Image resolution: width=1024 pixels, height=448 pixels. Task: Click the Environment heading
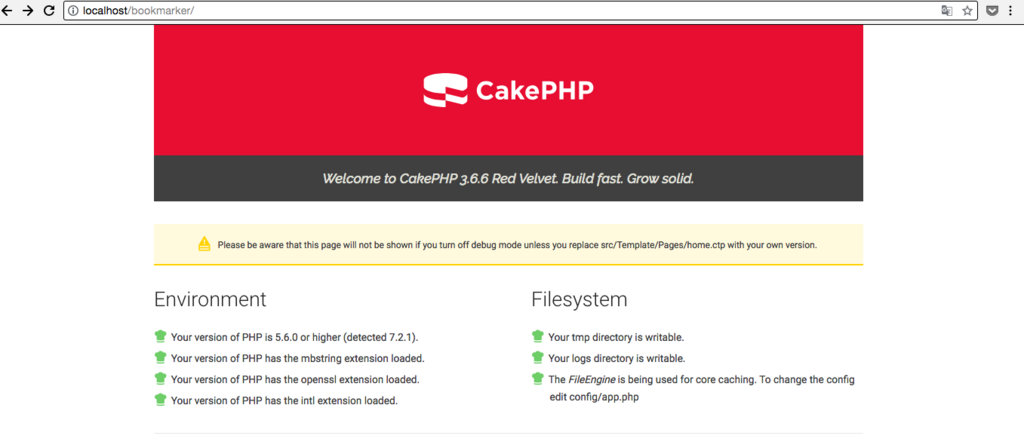point(210,299)
